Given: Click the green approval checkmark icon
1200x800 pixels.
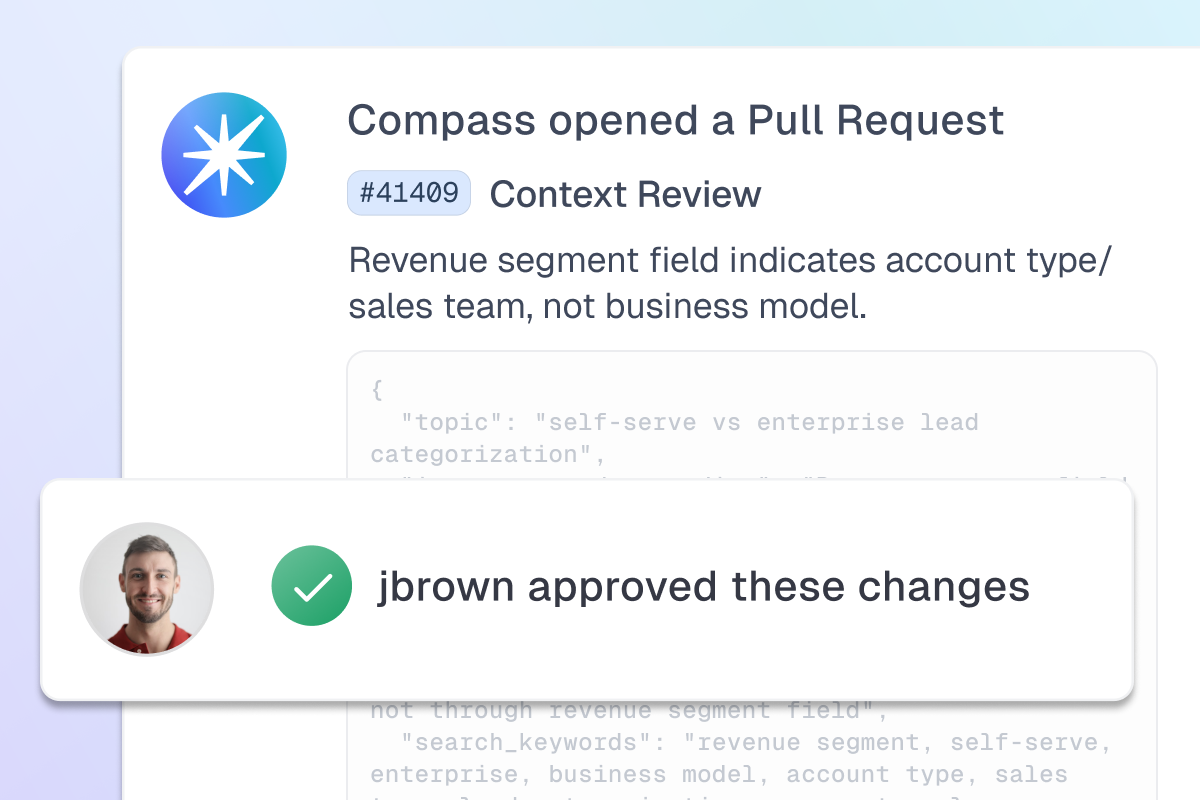Looking at the screenshot, I should click(x=312, y=586).
